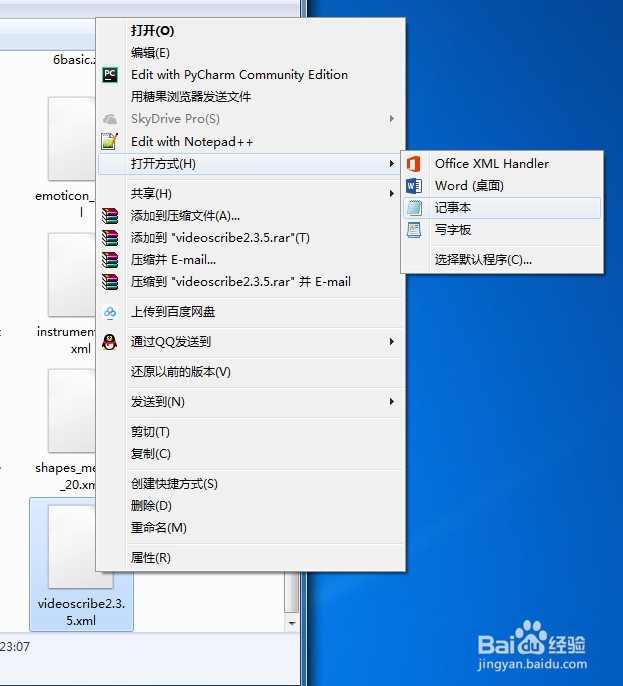Click explorer scrollbar down arrow
This screenshot has width=623, height=686.
[292, 623]
